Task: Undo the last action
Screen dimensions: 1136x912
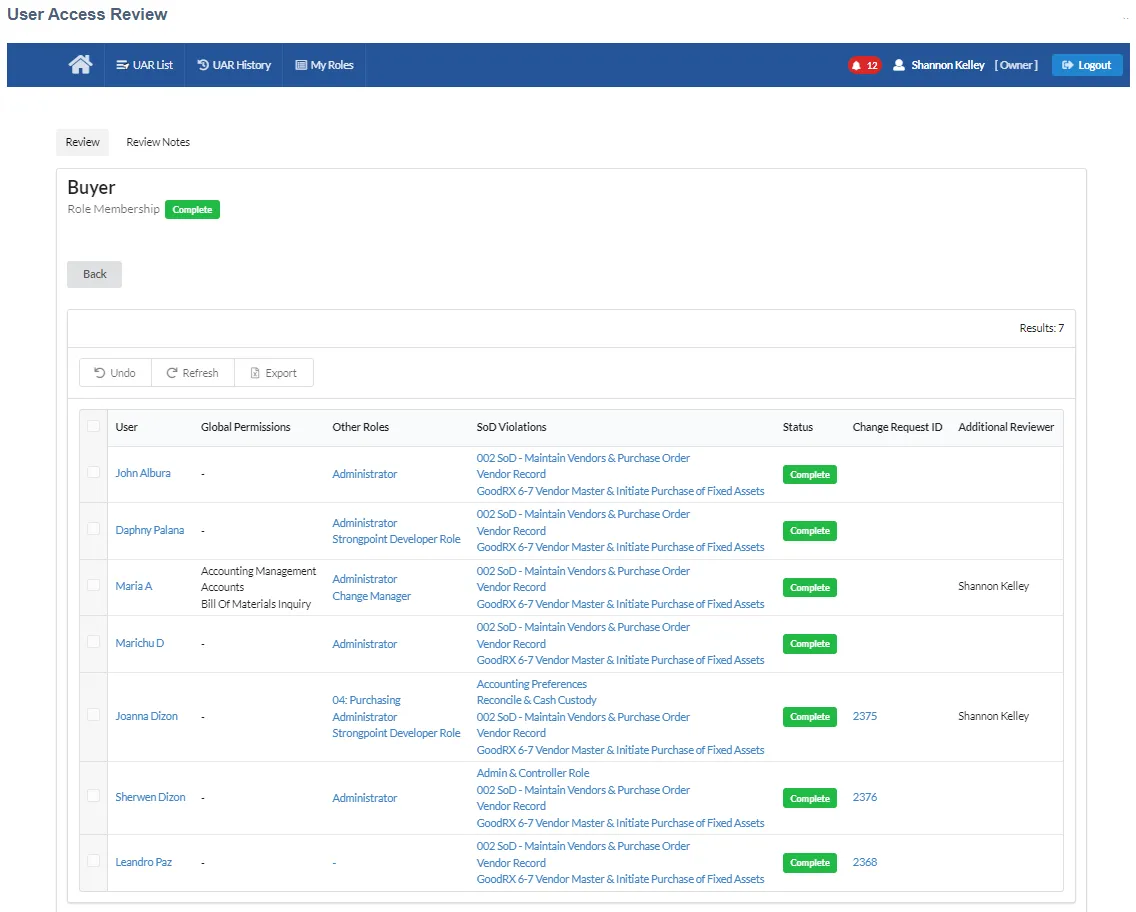Action: [x=115, y=372]
